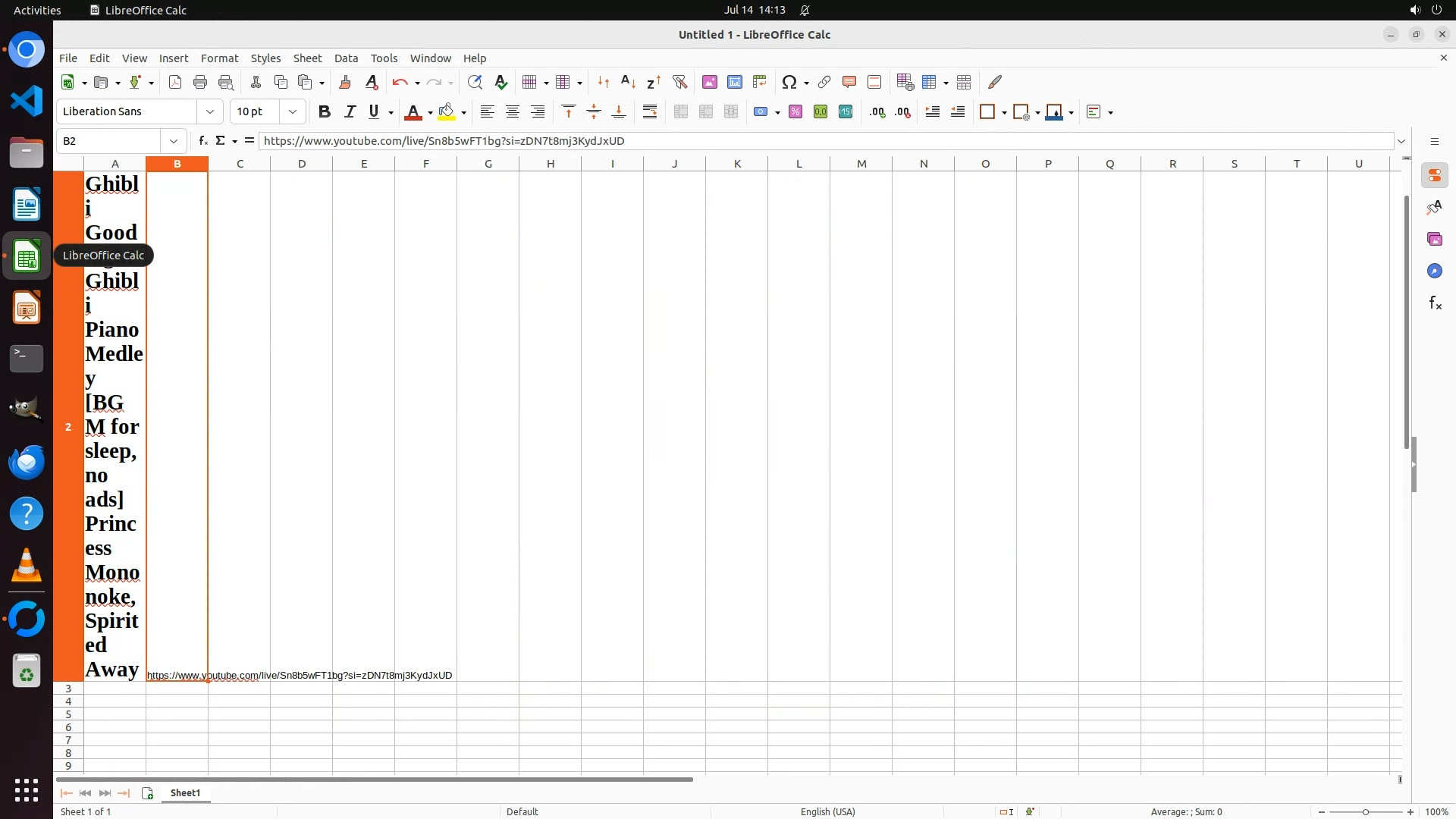Click the Format as Percent icon

click(x=795, y=112)
